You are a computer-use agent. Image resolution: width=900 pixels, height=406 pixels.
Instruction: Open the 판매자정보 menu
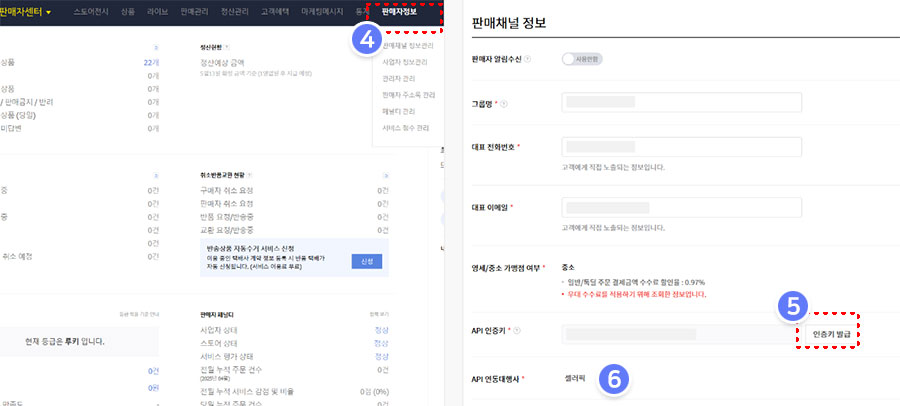pyautogui.click(x=399, y=11)
